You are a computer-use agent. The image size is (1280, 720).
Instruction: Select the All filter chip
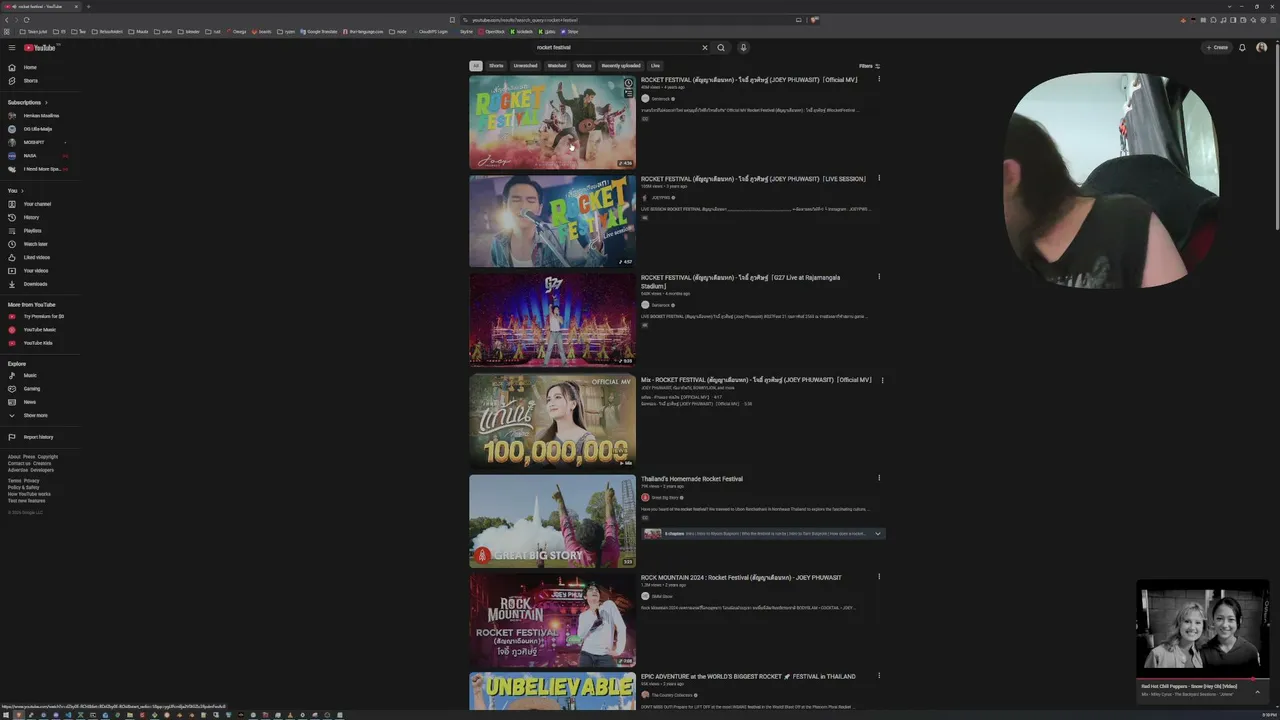point(476,66)
